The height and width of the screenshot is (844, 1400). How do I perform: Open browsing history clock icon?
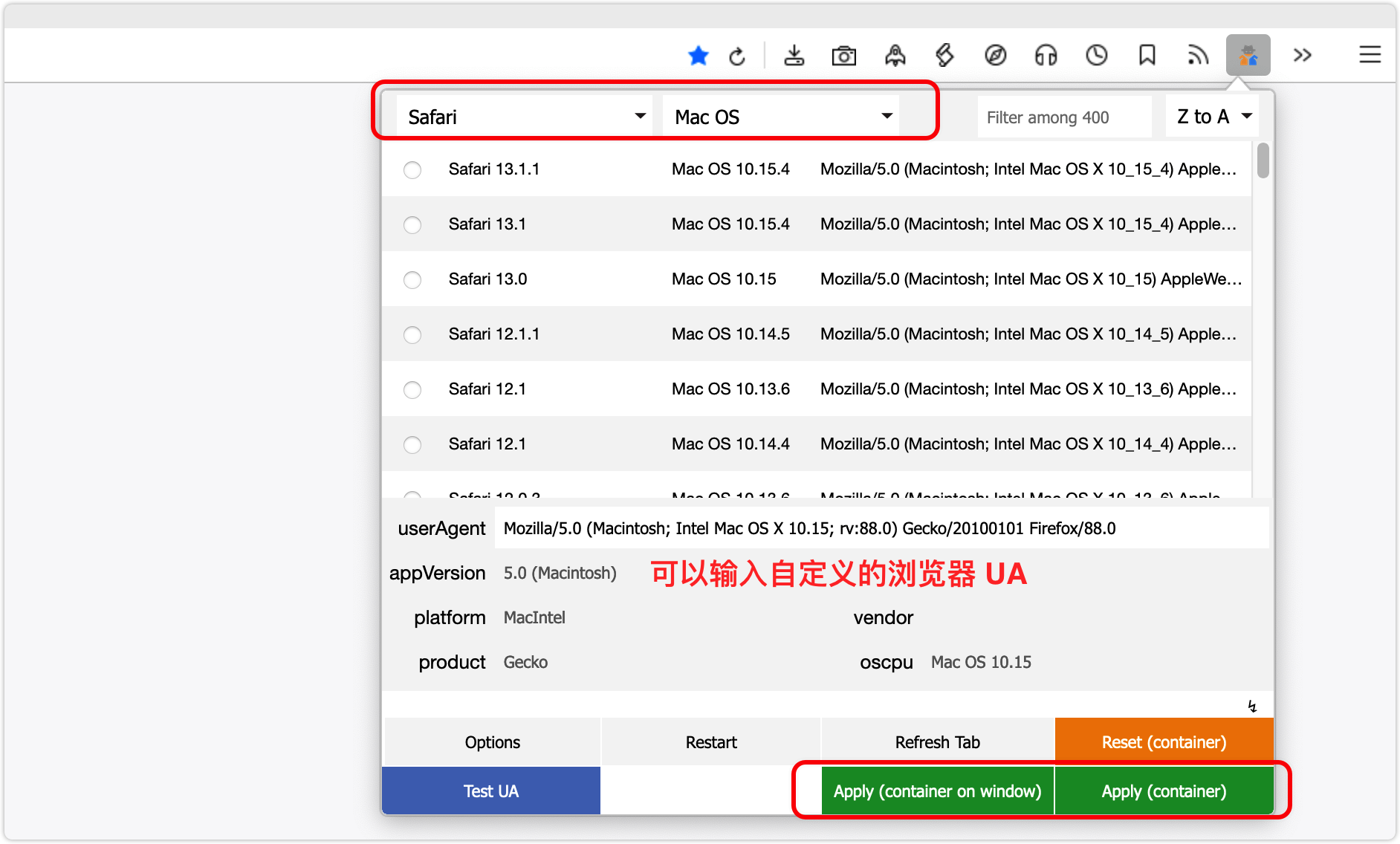[x=1096, y=55]
